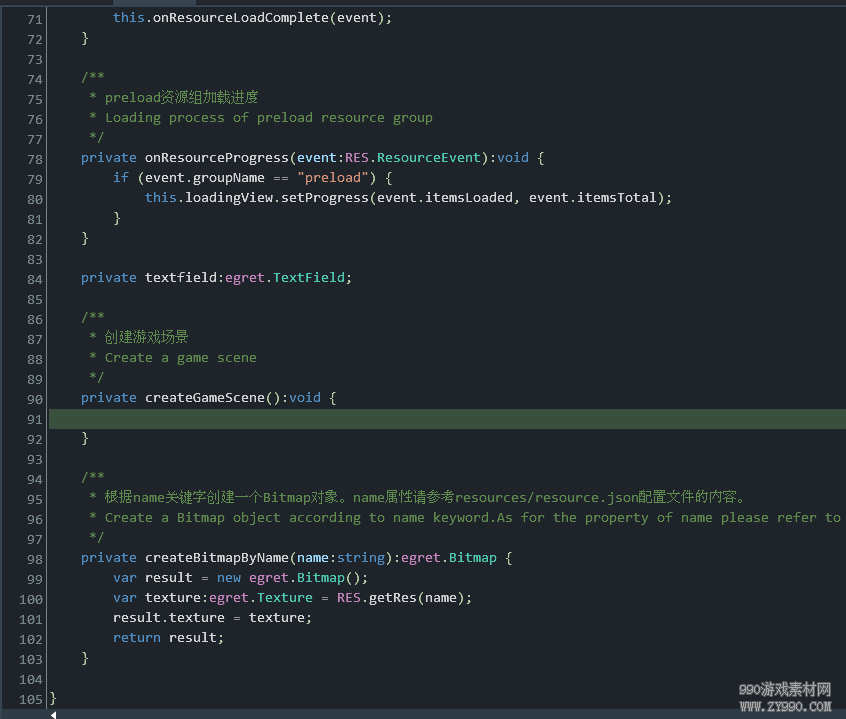This screenshot has height=719, width=846.
Task: Click the Chinese comment 'preload资源组加载进度'
Action: [181, 97]
